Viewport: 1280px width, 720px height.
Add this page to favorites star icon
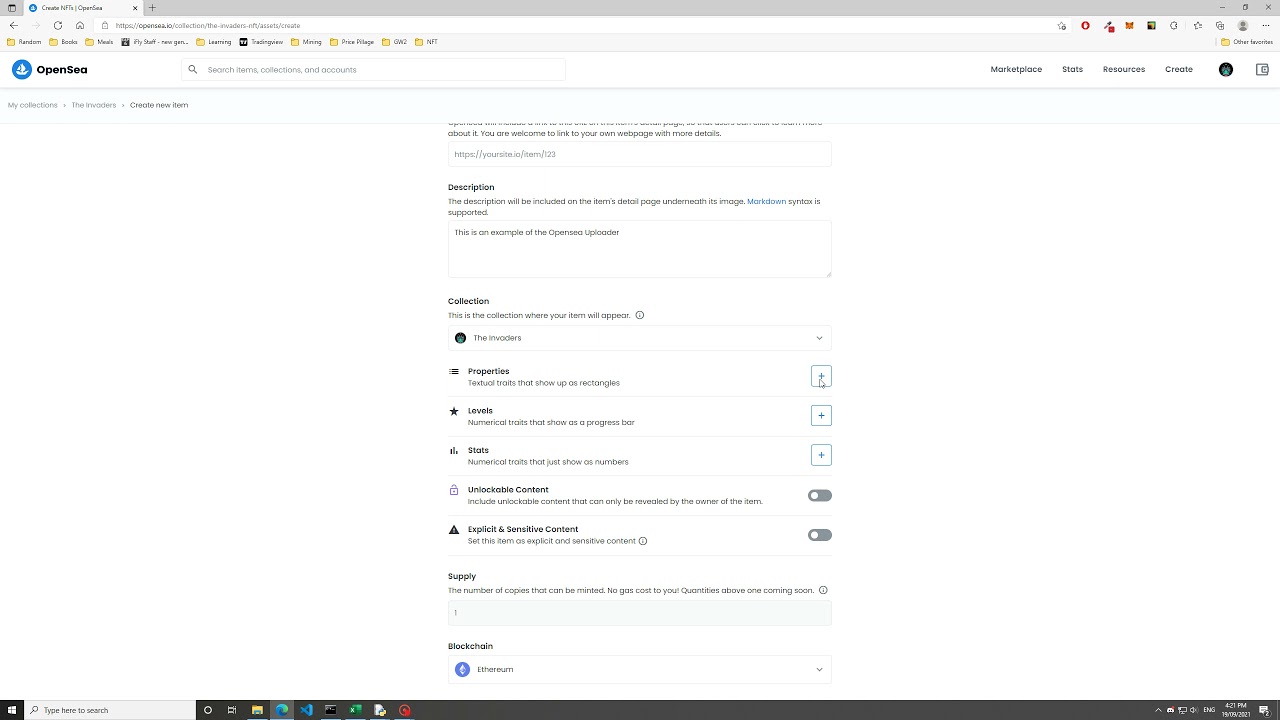(x=1061, y=26)
